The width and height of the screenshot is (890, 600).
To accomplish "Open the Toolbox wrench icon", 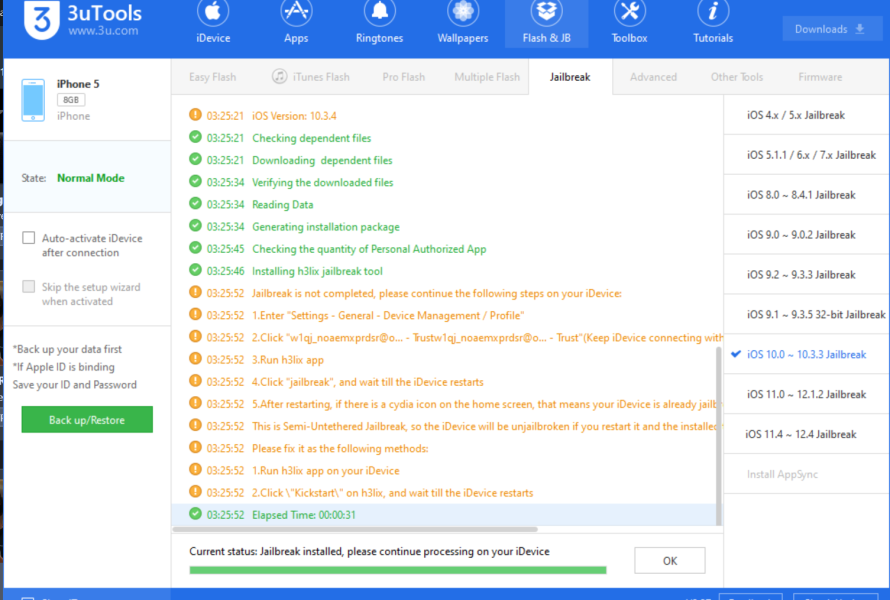I will point(629,13).
